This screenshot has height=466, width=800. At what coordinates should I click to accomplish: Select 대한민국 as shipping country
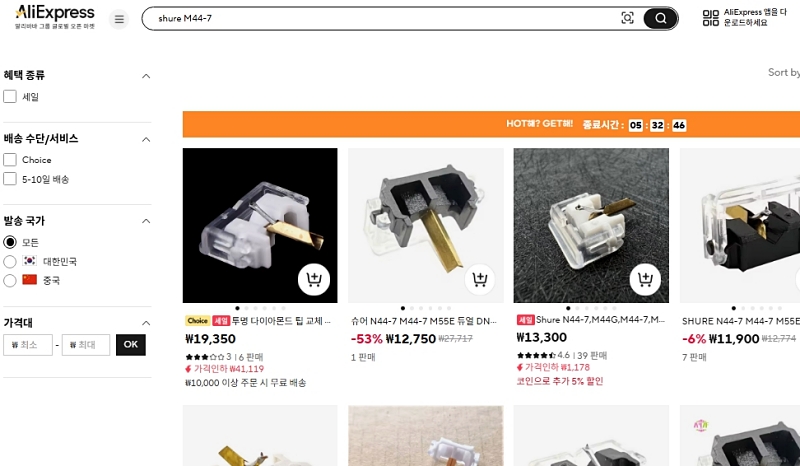pyautogui.click(x=10, y=261)
